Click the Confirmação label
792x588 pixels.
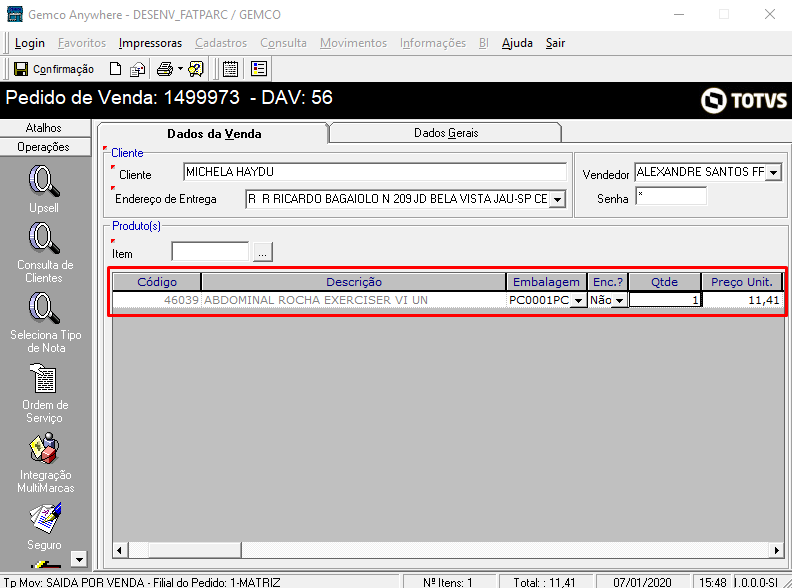pyautogui.click(x=63, y=69)
